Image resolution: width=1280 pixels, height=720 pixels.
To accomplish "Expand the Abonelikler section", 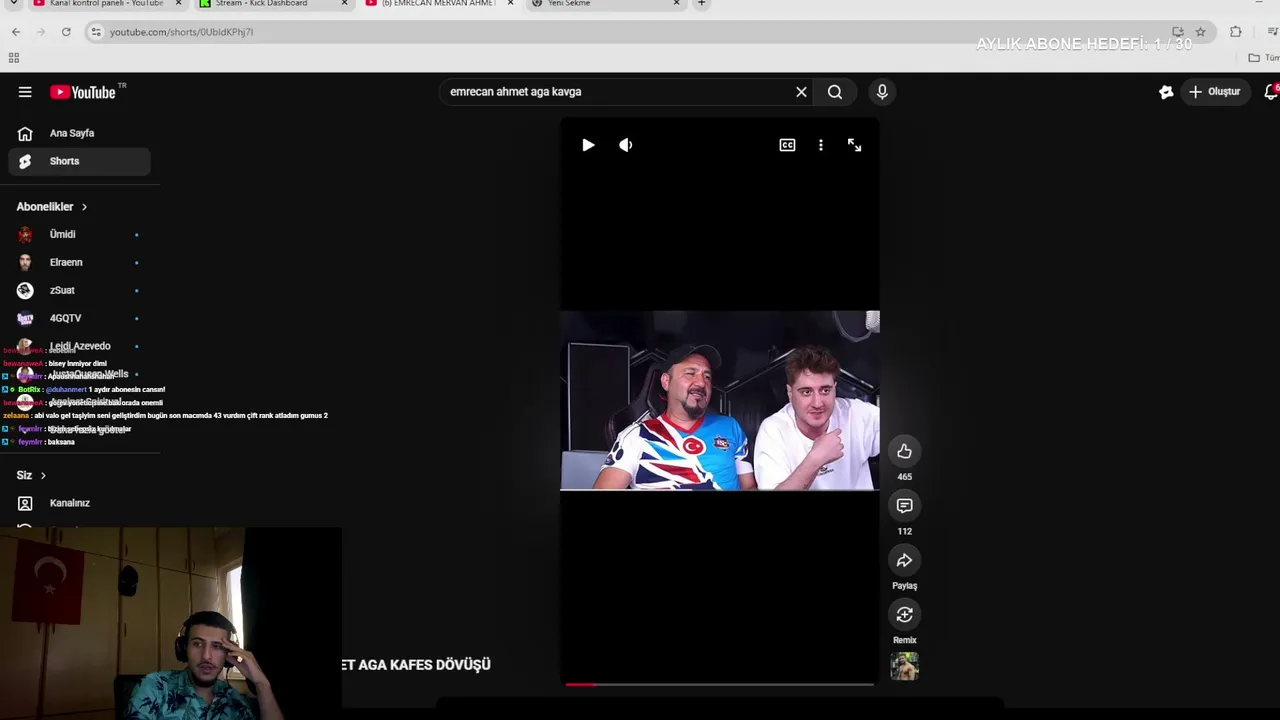I will [52, 207].
